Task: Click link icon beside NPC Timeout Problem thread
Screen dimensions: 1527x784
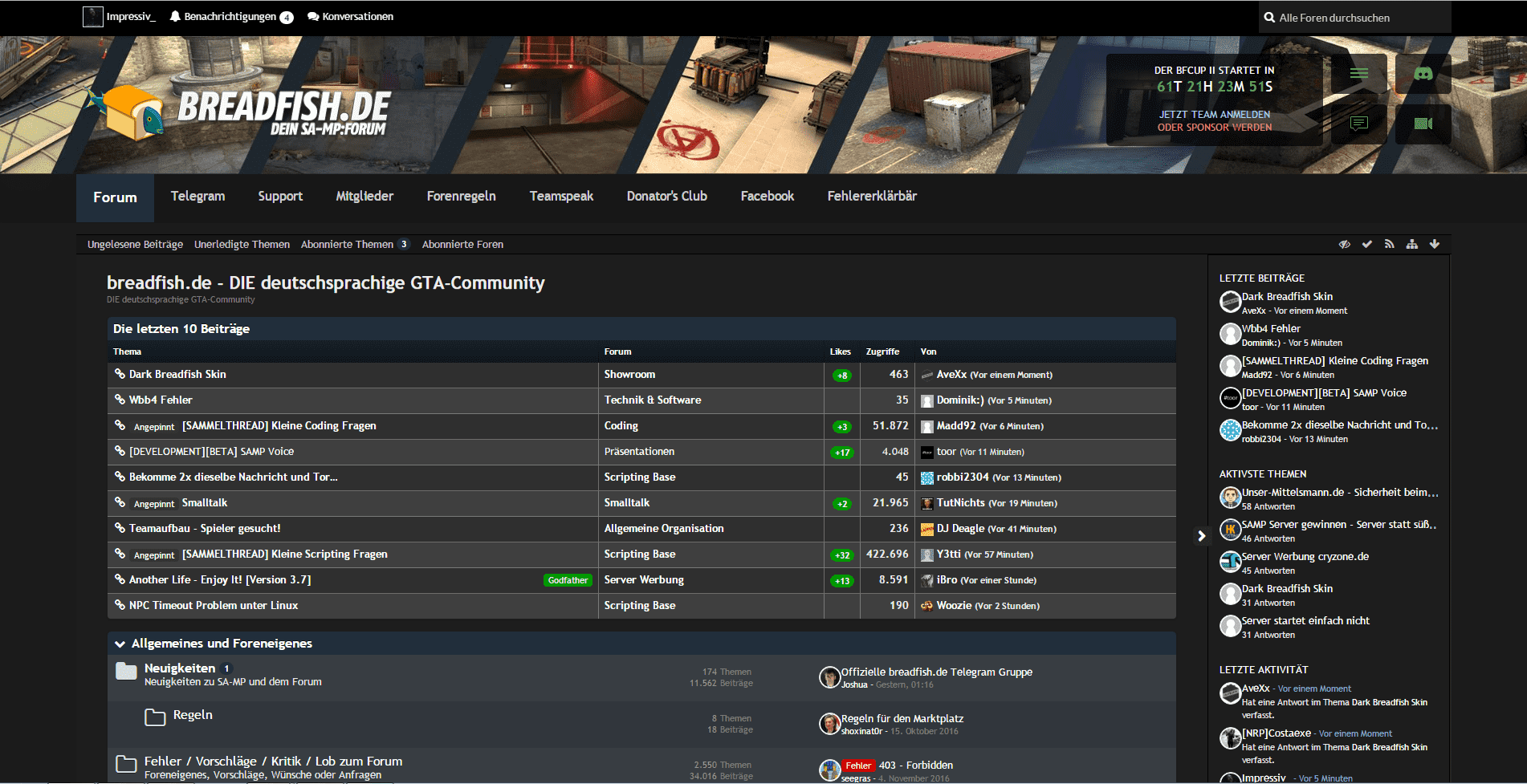Action: click(x=120, y=605)
